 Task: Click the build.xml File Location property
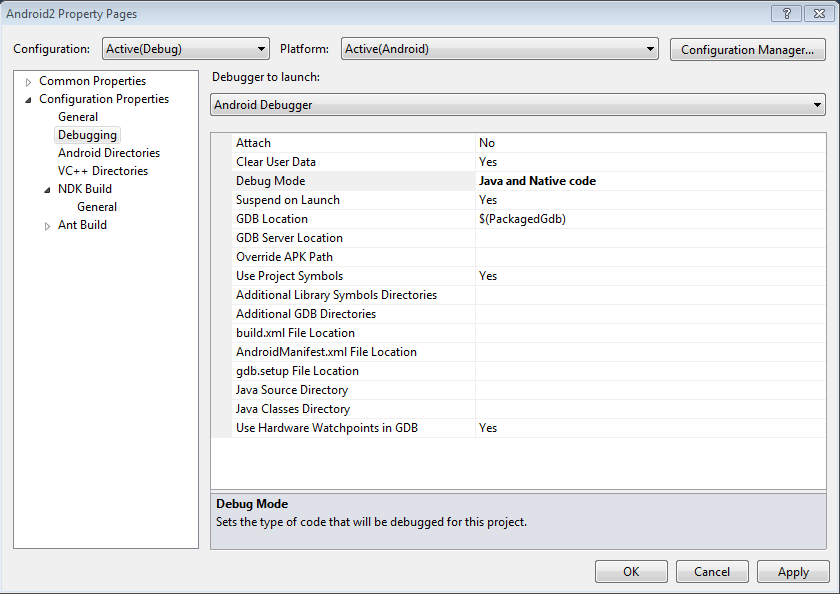pos(295,333)
